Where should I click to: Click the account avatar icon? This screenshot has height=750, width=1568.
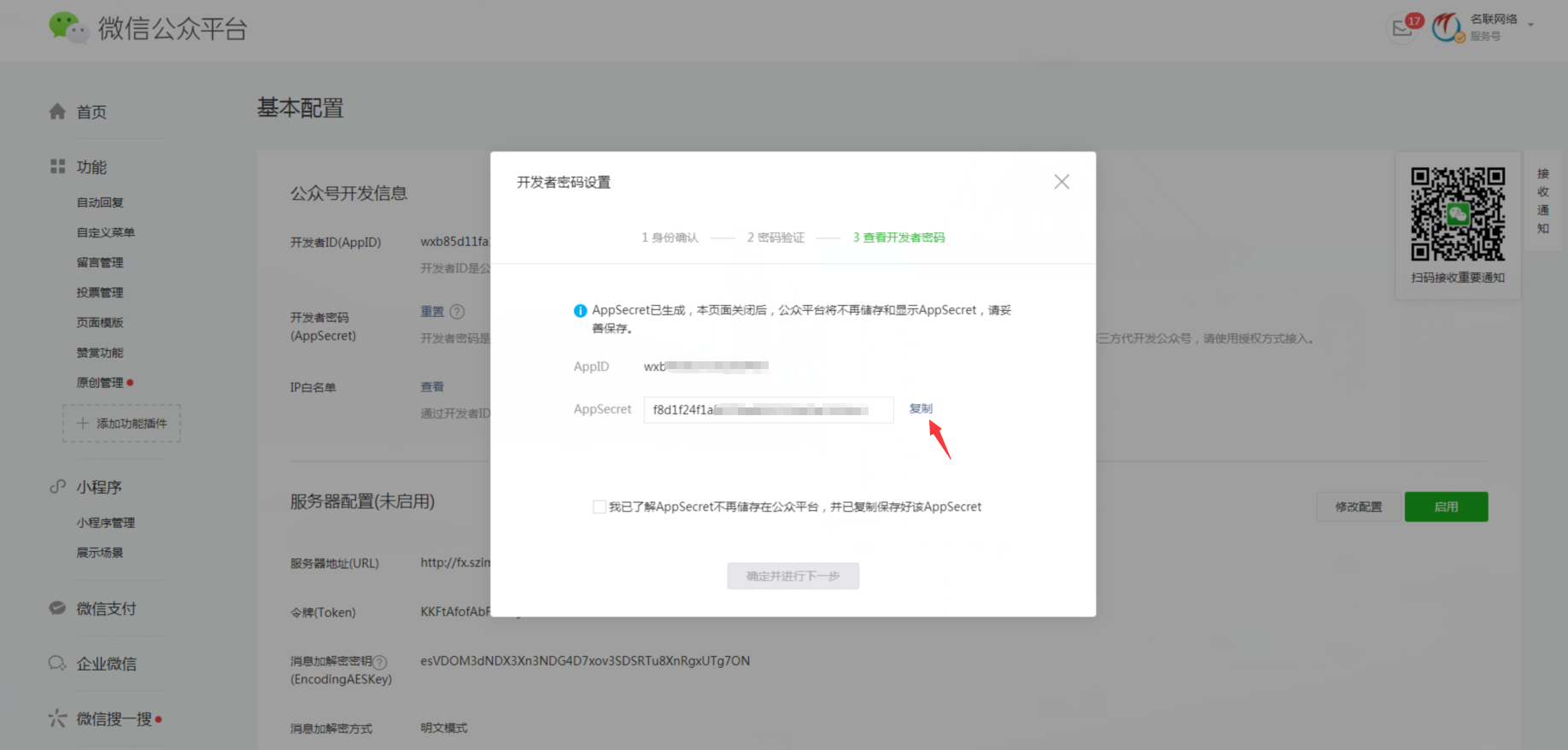(x=1447, y=28)
